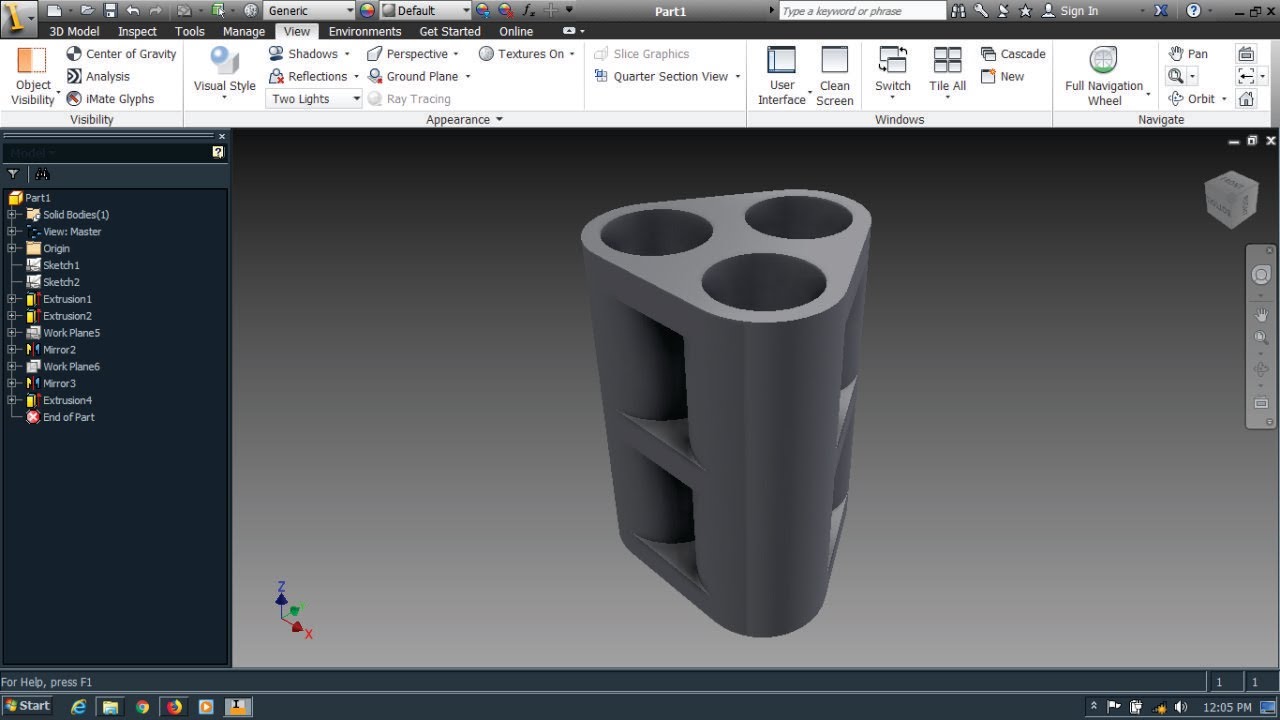Open the Get Started tab
Viewport: 1280px width, 720px height.
[x=449, y=31]
